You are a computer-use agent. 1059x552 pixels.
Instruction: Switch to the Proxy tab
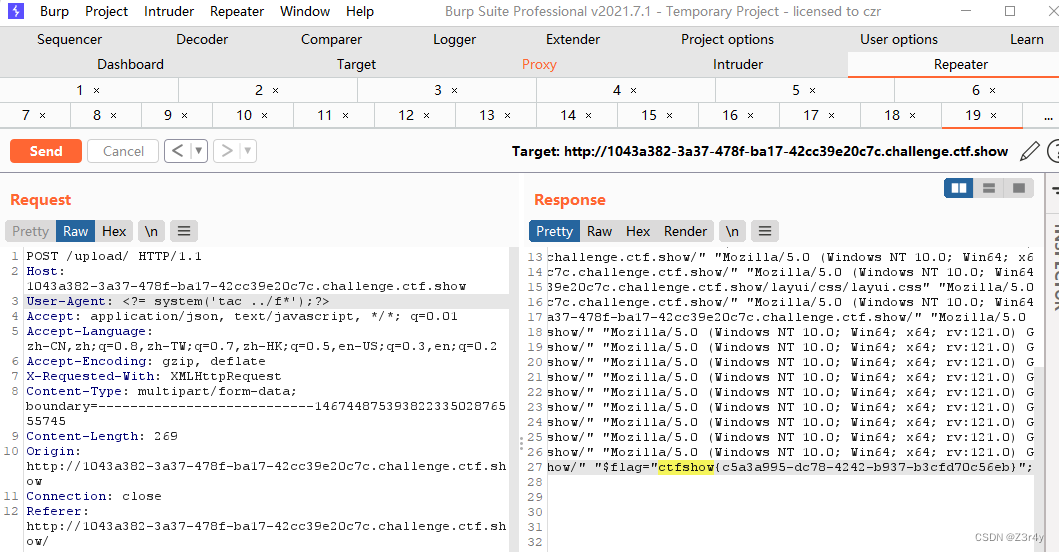[539, 64]
